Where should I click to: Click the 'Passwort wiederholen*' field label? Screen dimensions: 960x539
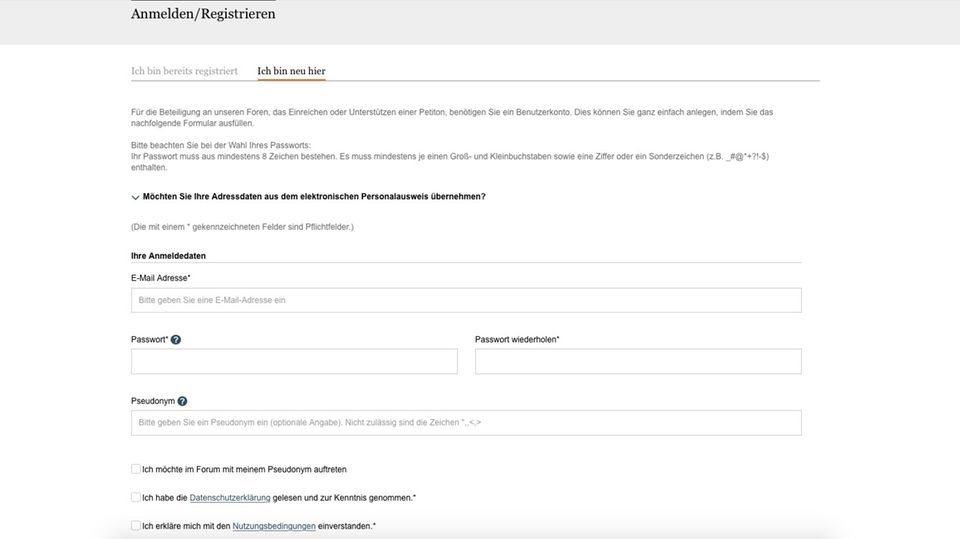[517, 340]
